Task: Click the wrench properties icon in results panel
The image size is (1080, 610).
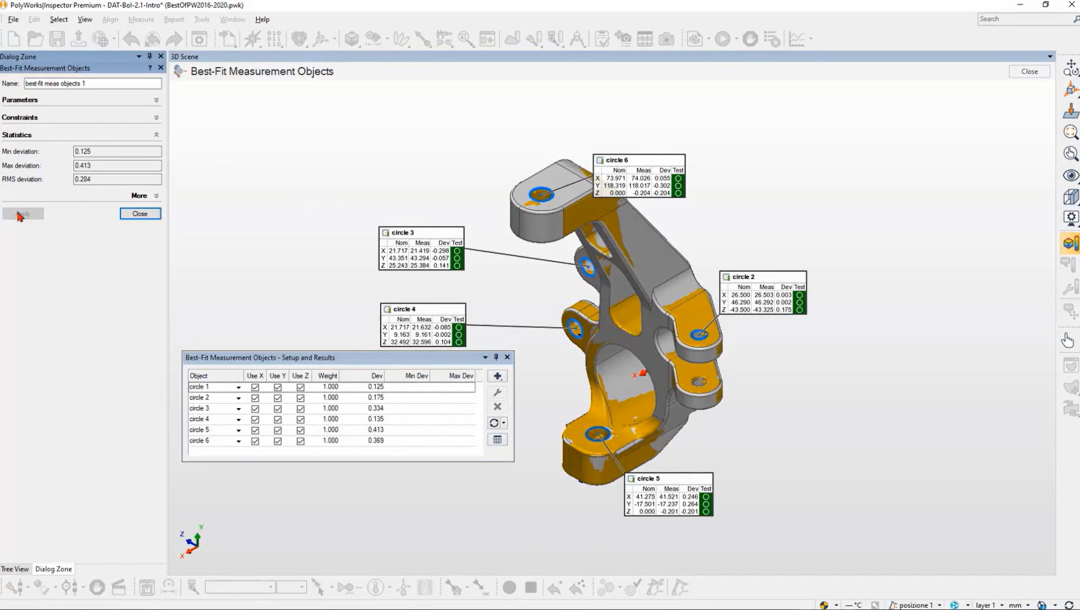Action: pyautogui.click(x=497, y=392)
